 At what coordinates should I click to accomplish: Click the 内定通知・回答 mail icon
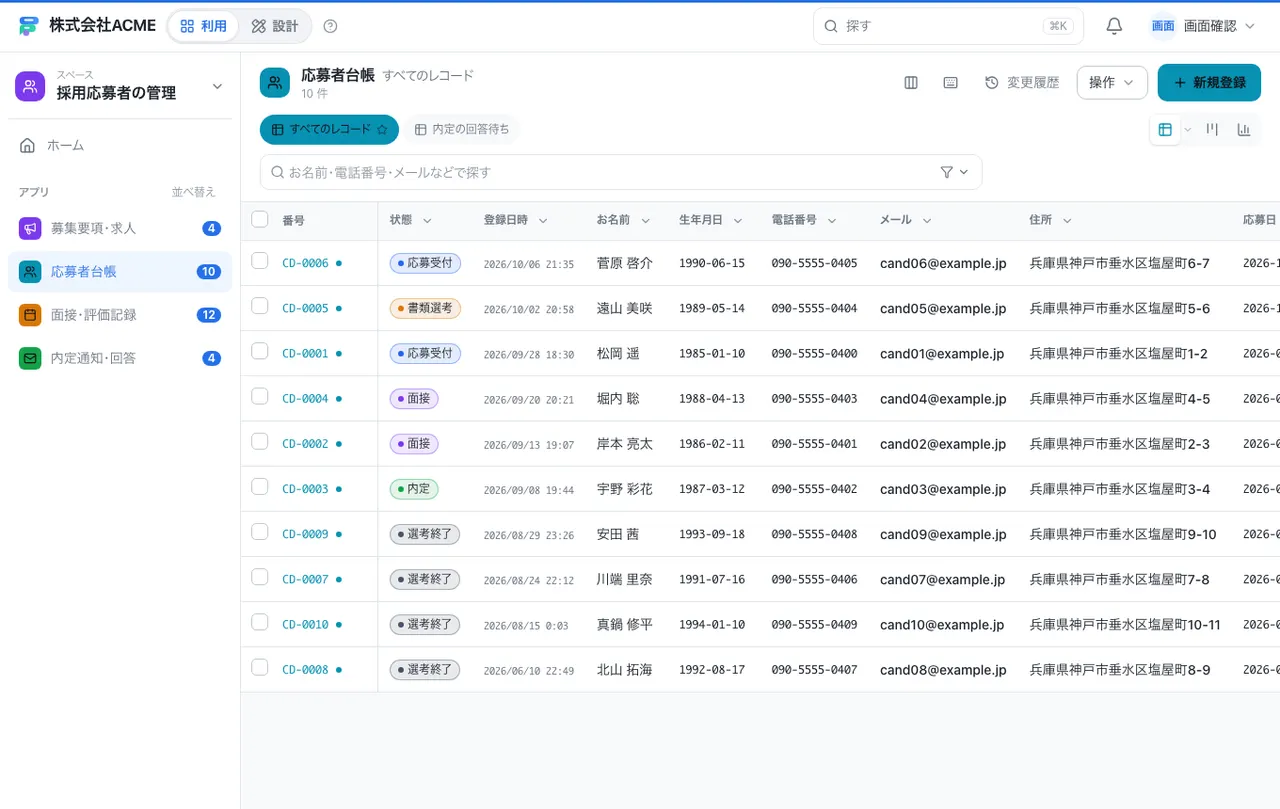(x=30, y=358)
